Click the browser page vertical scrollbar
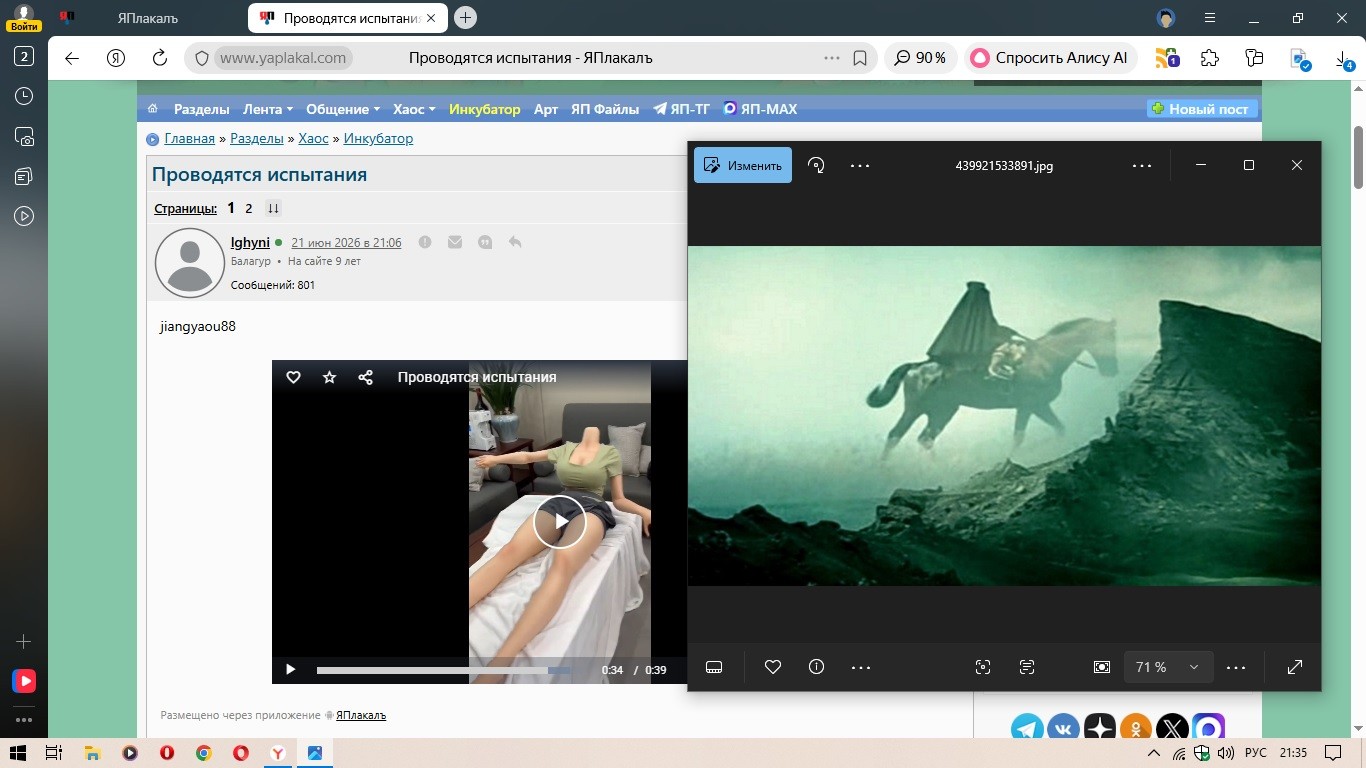This screenshot has width=1366, height=768. [x=1358, y=156]
